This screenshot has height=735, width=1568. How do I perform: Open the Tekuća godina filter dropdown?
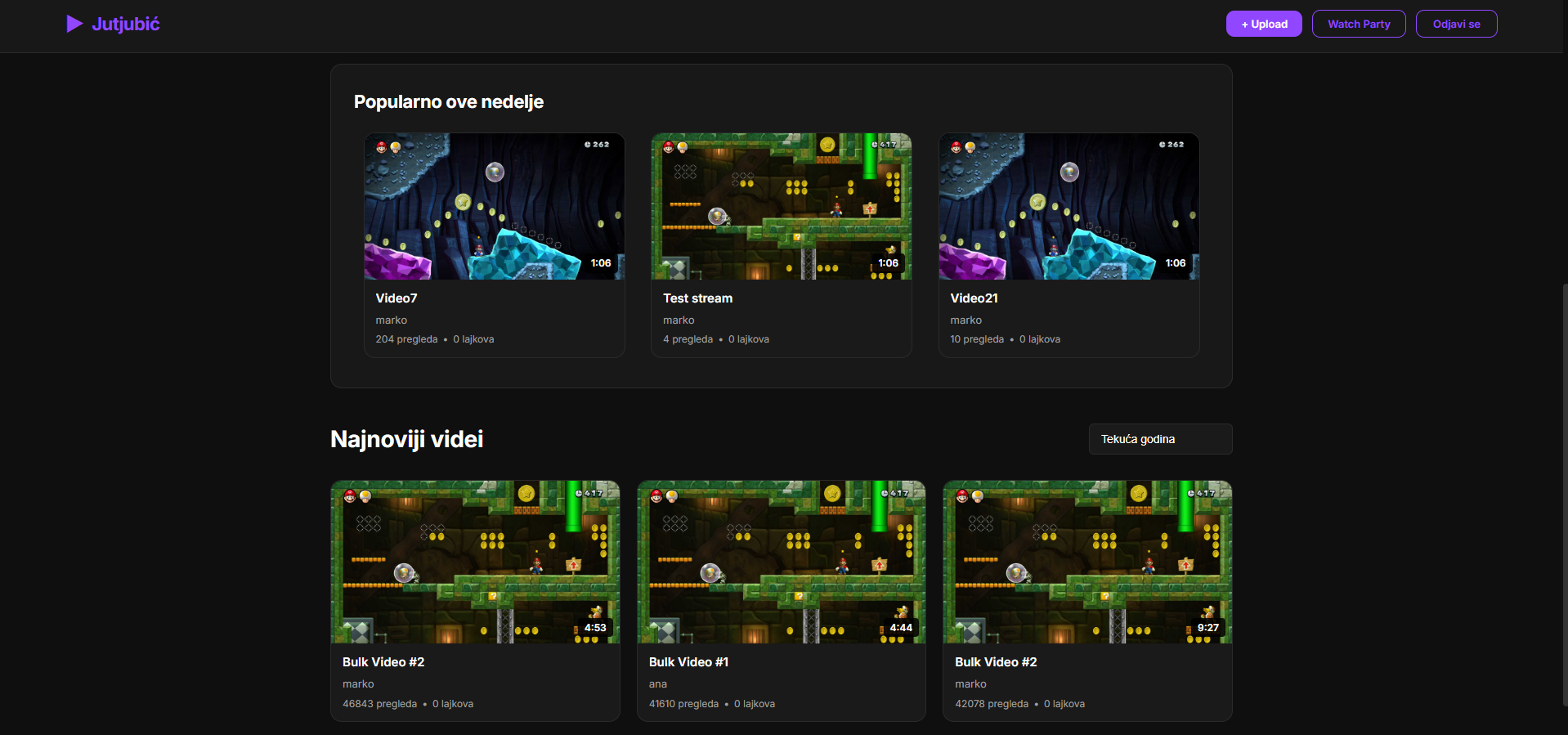[x=1160, y=439]
